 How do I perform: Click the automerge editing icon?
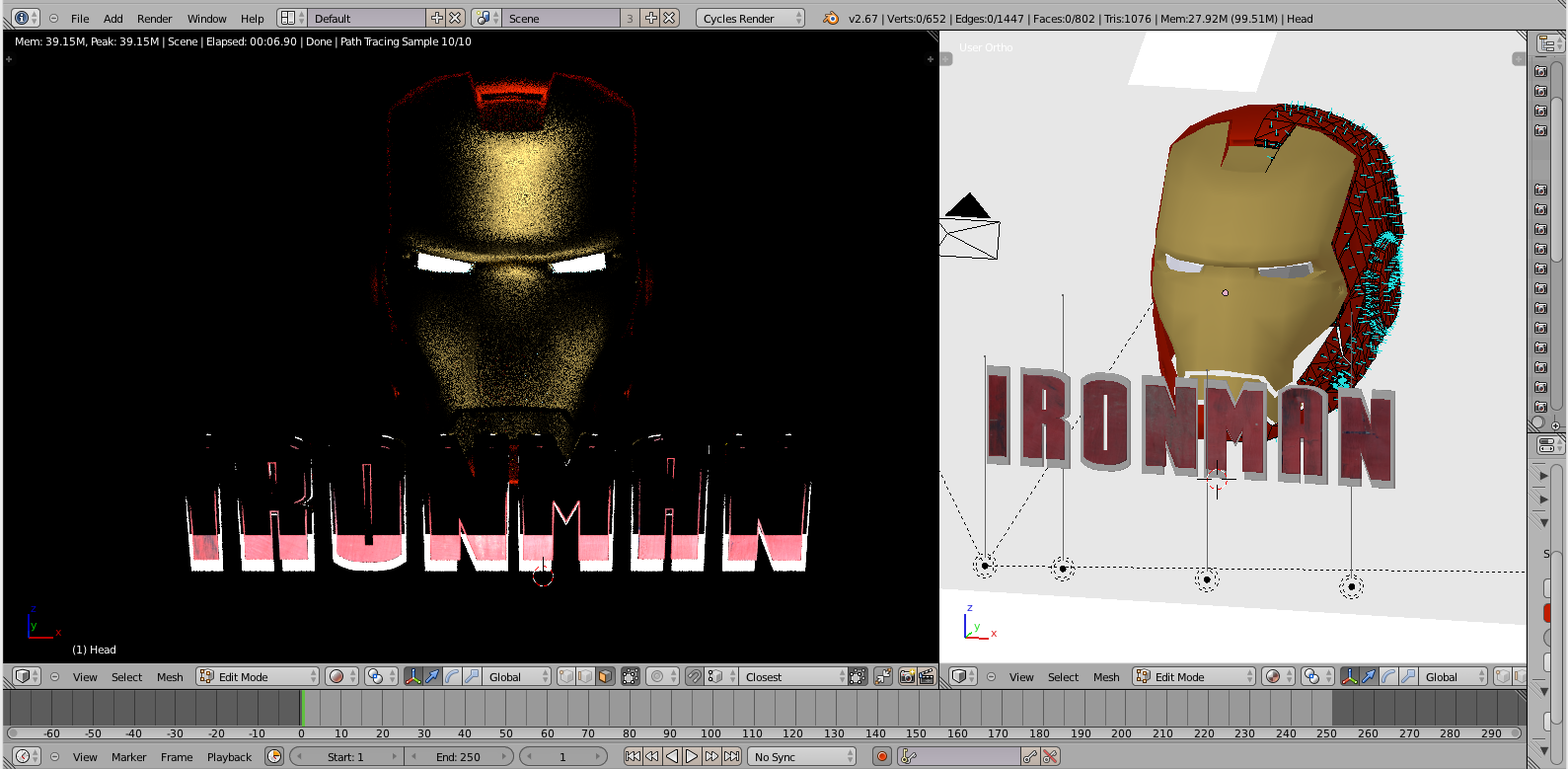coord(883,677)
